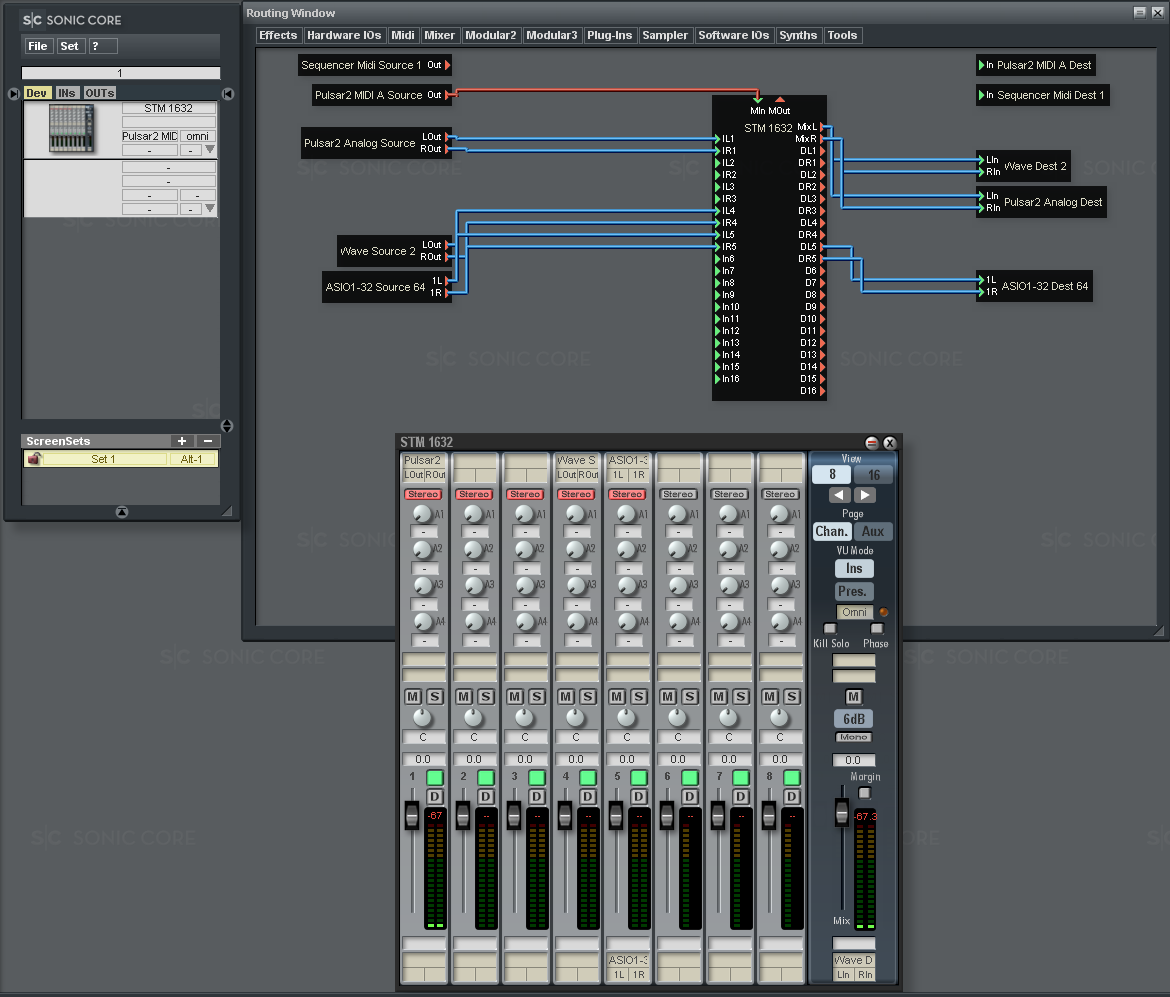Switch to the INs tab

(66, 93)
